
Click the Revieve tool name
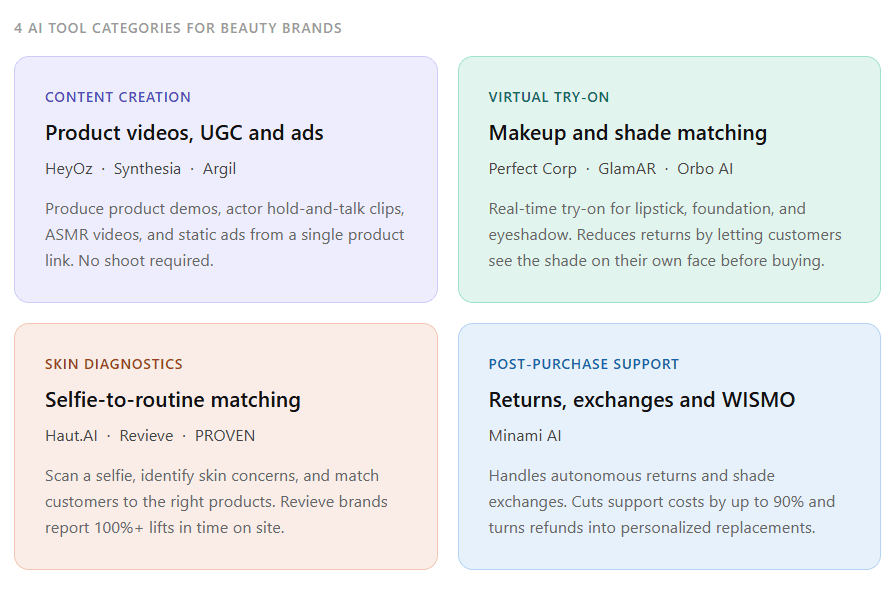coord(146,436)
